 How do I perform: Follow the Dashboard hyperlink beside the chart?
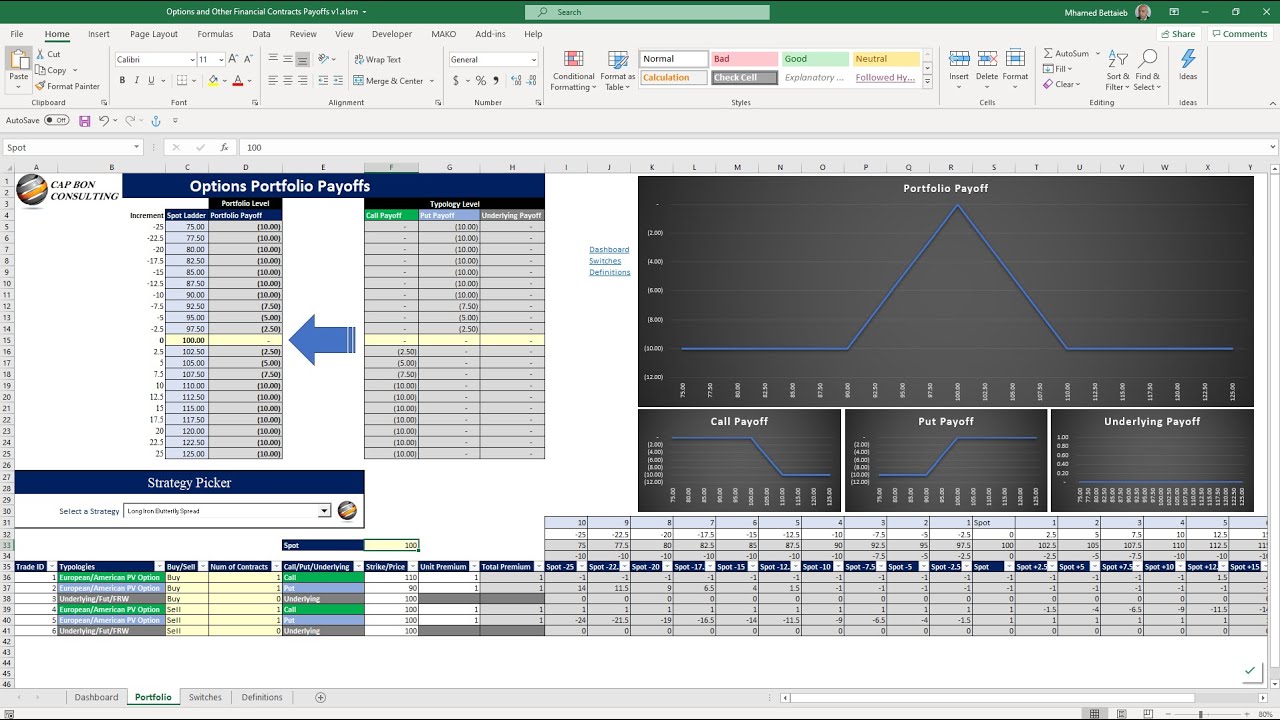pyautogui.click(x=609, y=250)
